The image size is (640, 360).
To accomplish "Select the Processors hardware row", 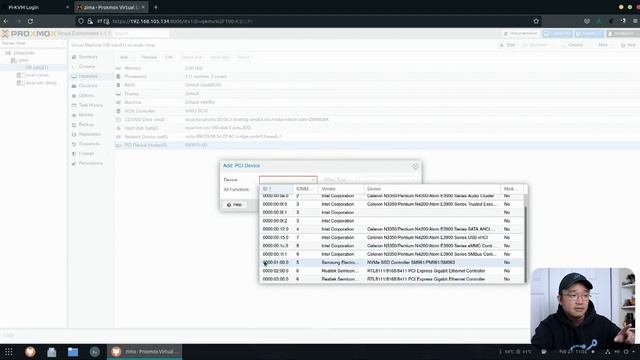I will click(376, 76).
